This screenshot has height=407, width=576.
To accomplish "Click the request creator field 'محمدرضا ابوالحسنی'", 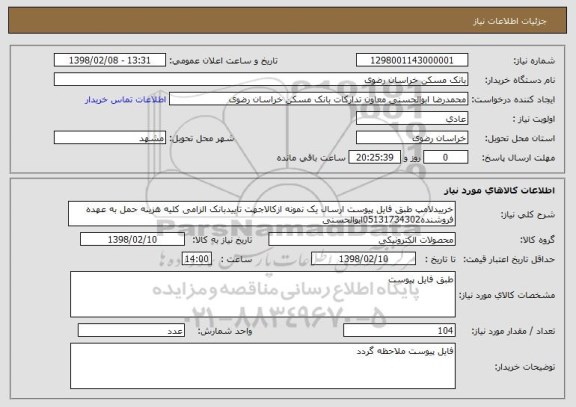I will 318,99.
